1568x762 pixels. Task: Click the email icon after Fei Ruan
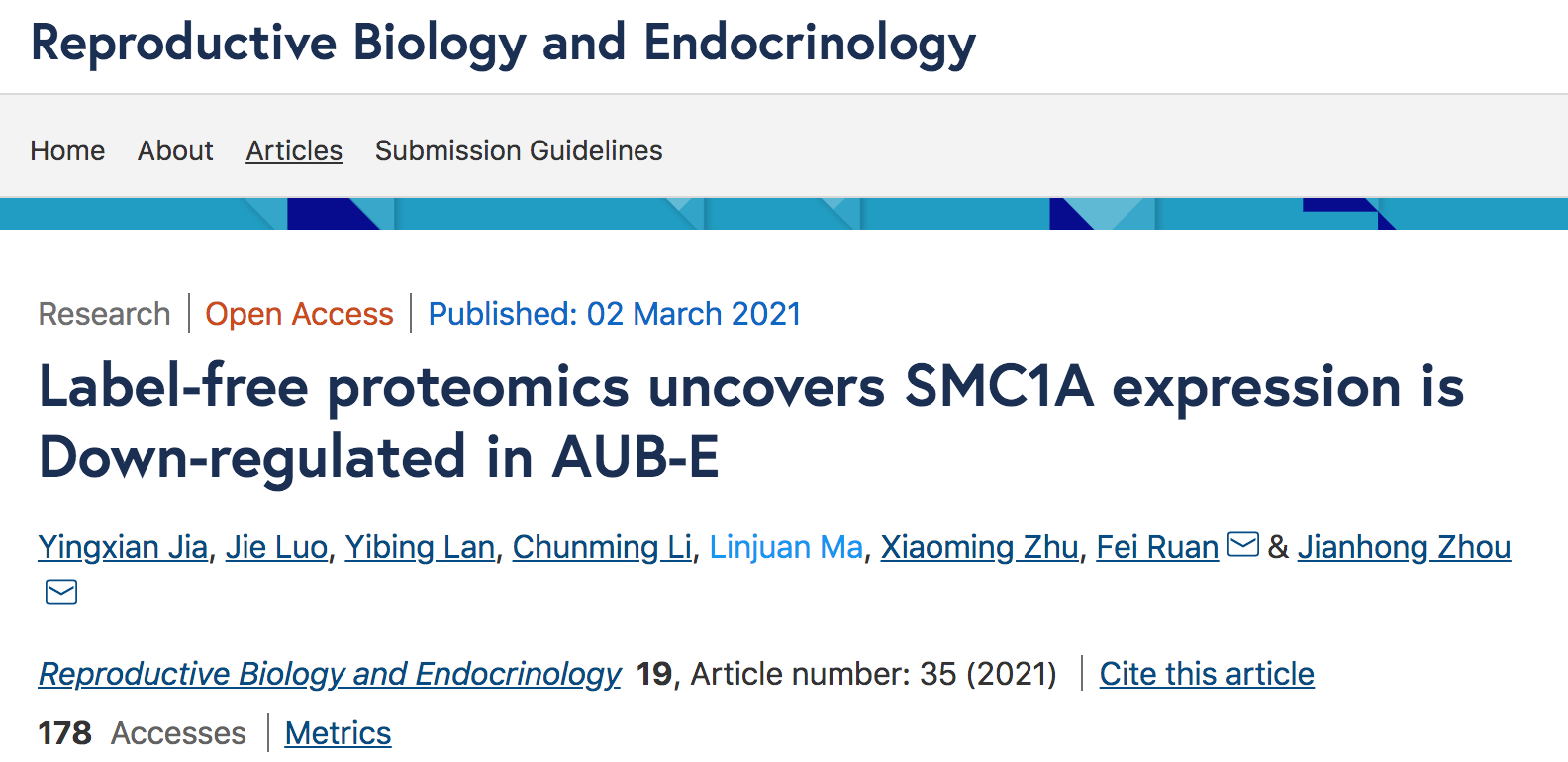coord(1242,544)
